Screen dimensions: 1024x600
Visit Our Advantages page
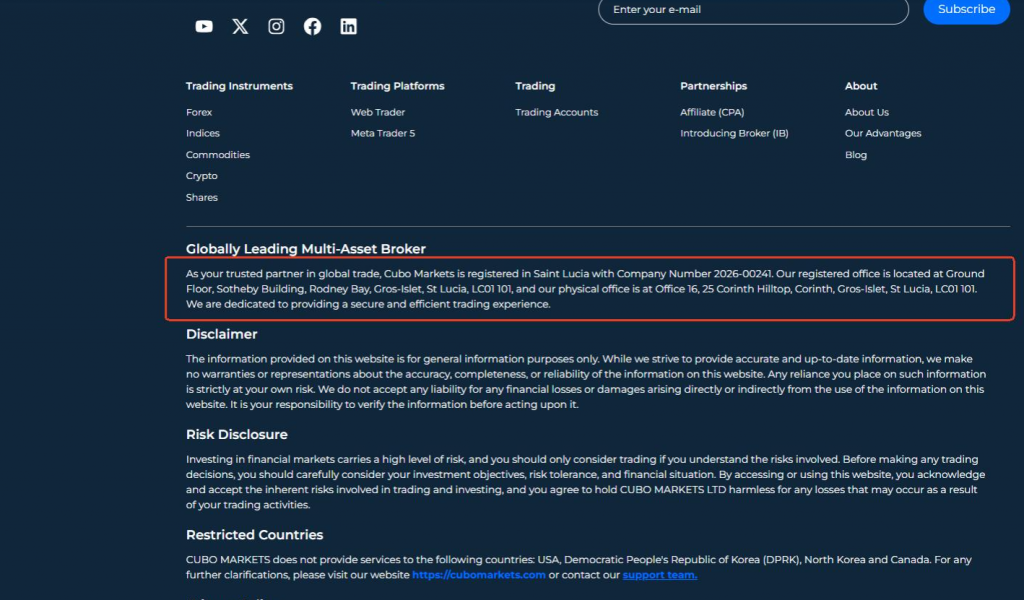pyautogui.click(x=883, y=133)
